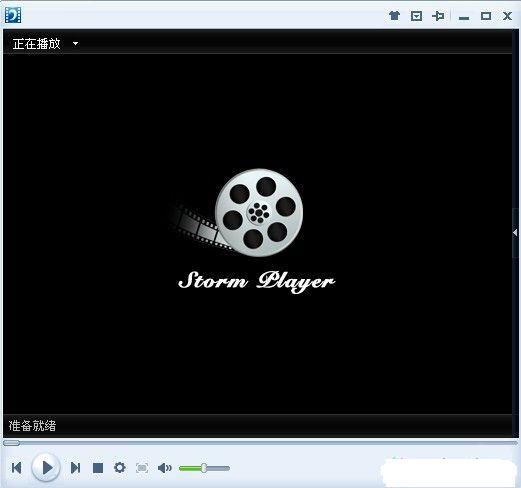Mute audio with the speaker icon
This screenshot has height=488, width=521.
[165, 468]
